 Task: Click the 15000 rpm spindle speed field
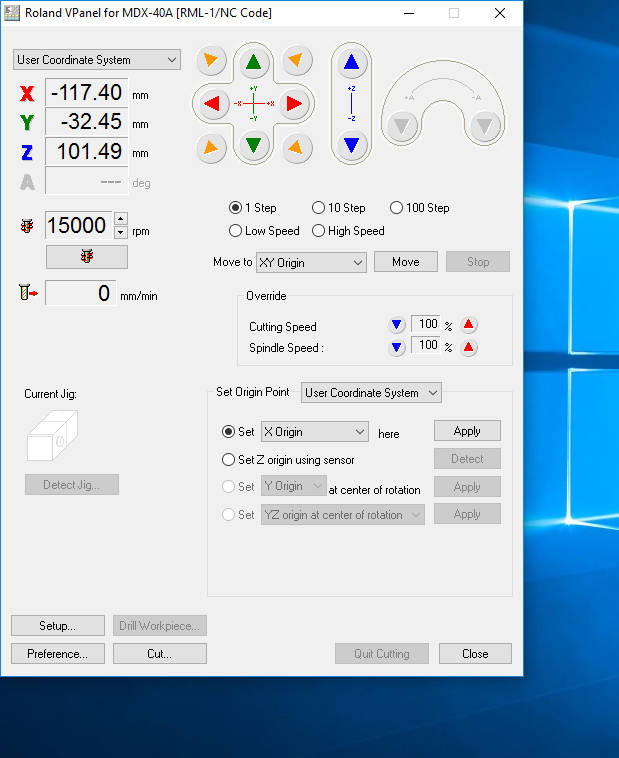click(x=79, y=225)
